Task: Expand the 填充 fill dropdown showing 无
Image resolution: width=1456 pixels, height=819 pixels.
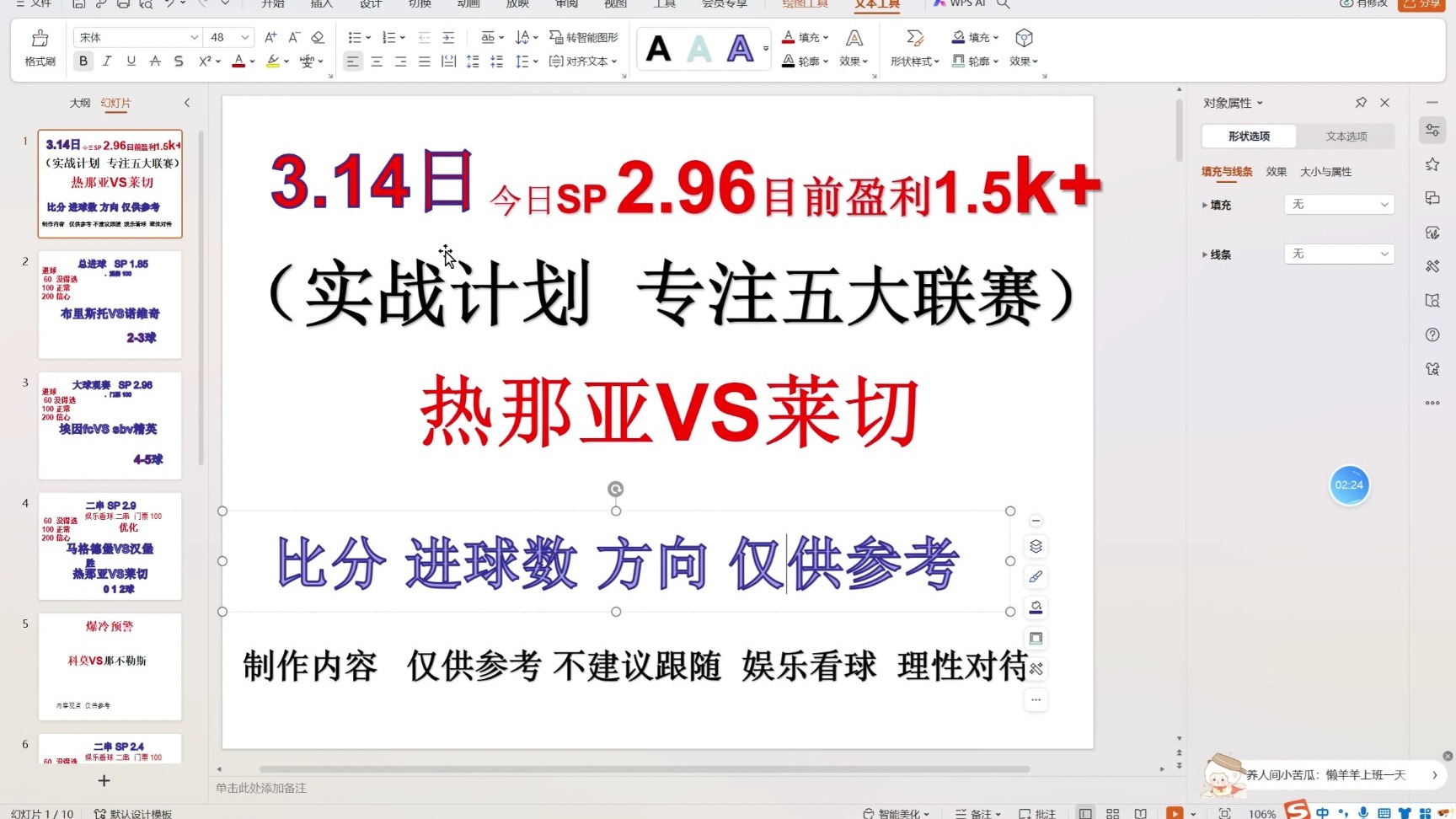Action: click(x=1338, y=204)
